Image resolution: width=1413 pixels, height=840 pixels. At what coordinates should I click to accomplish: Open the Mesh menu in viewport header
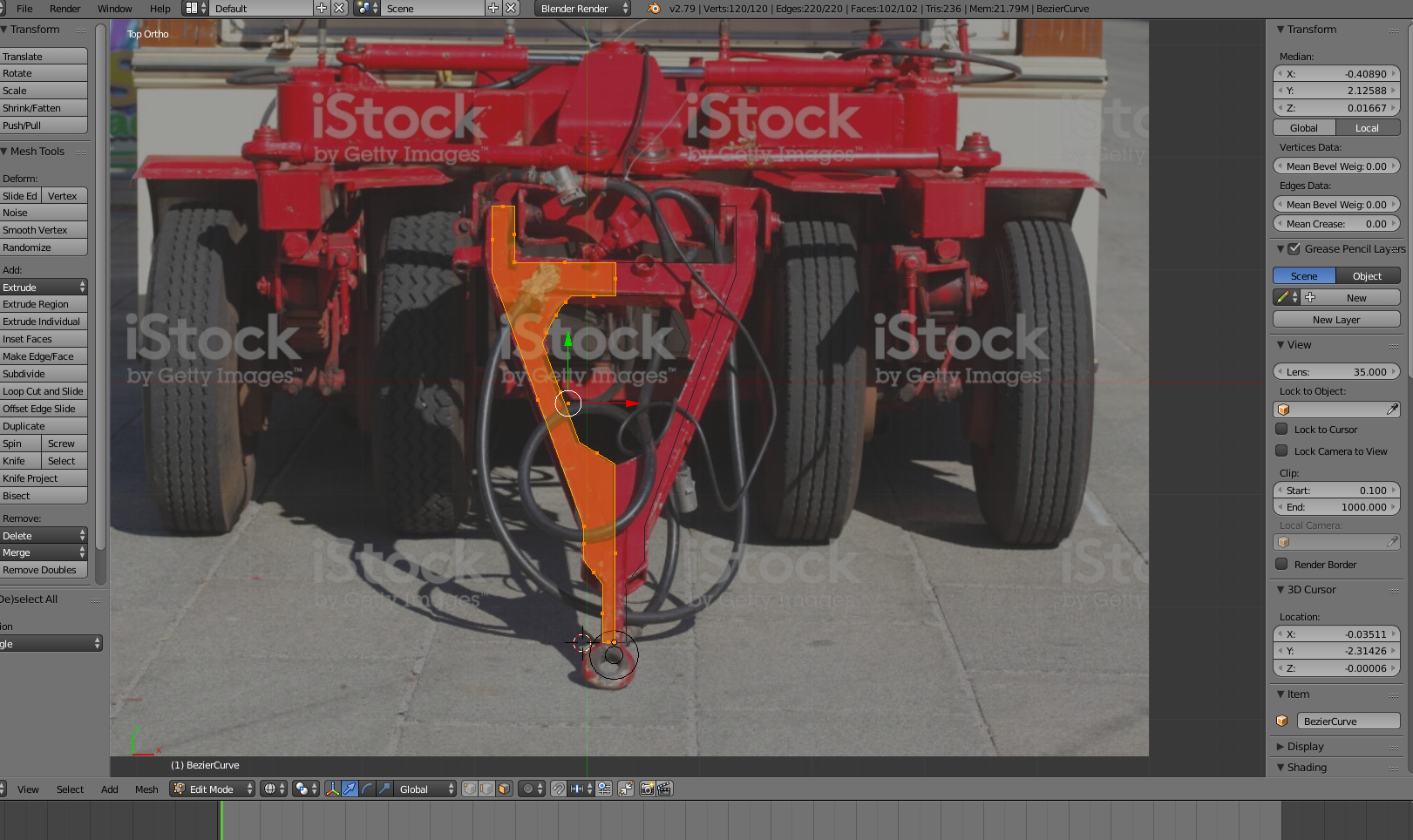(146, 789)
